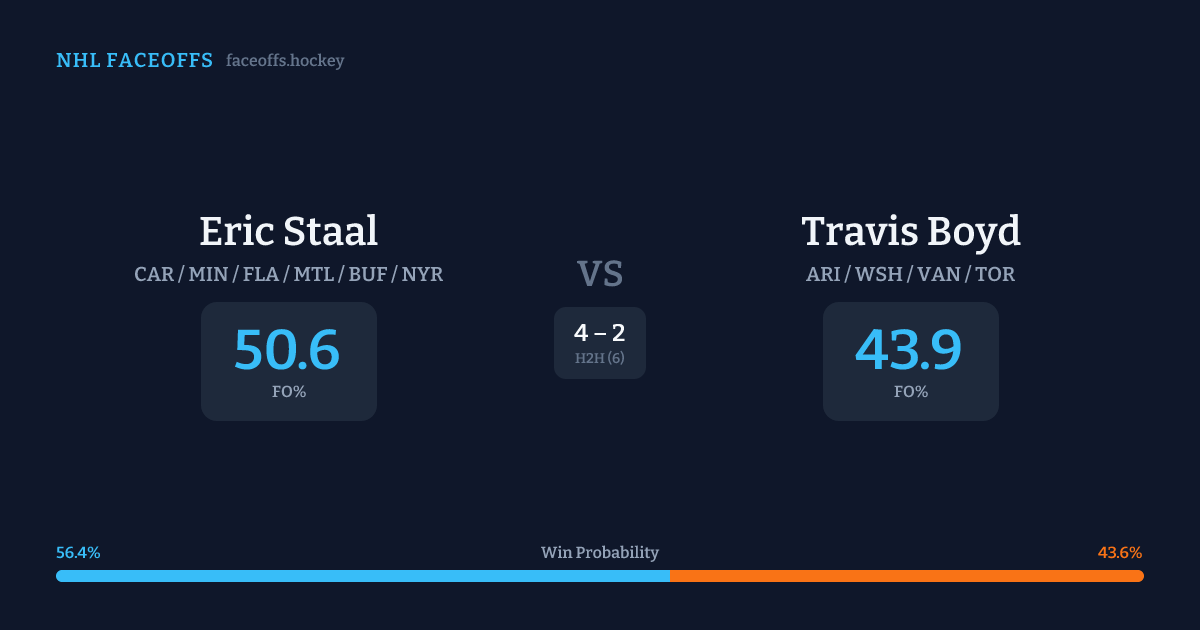
Task: Click the MTL abbreviation in Staal's teams
Action: (313, 274)
